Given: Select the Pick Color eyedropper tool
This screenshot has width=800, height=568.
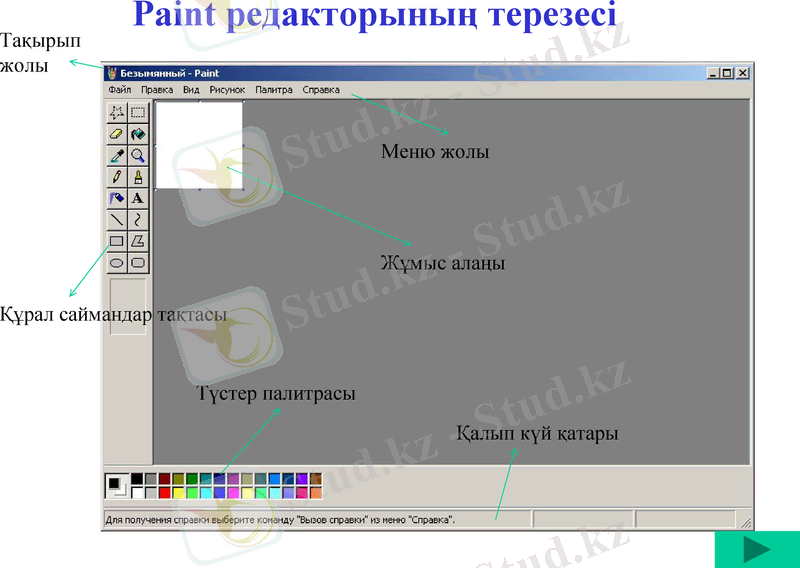Looking at the screenshot, I should (x=117, y=155).
